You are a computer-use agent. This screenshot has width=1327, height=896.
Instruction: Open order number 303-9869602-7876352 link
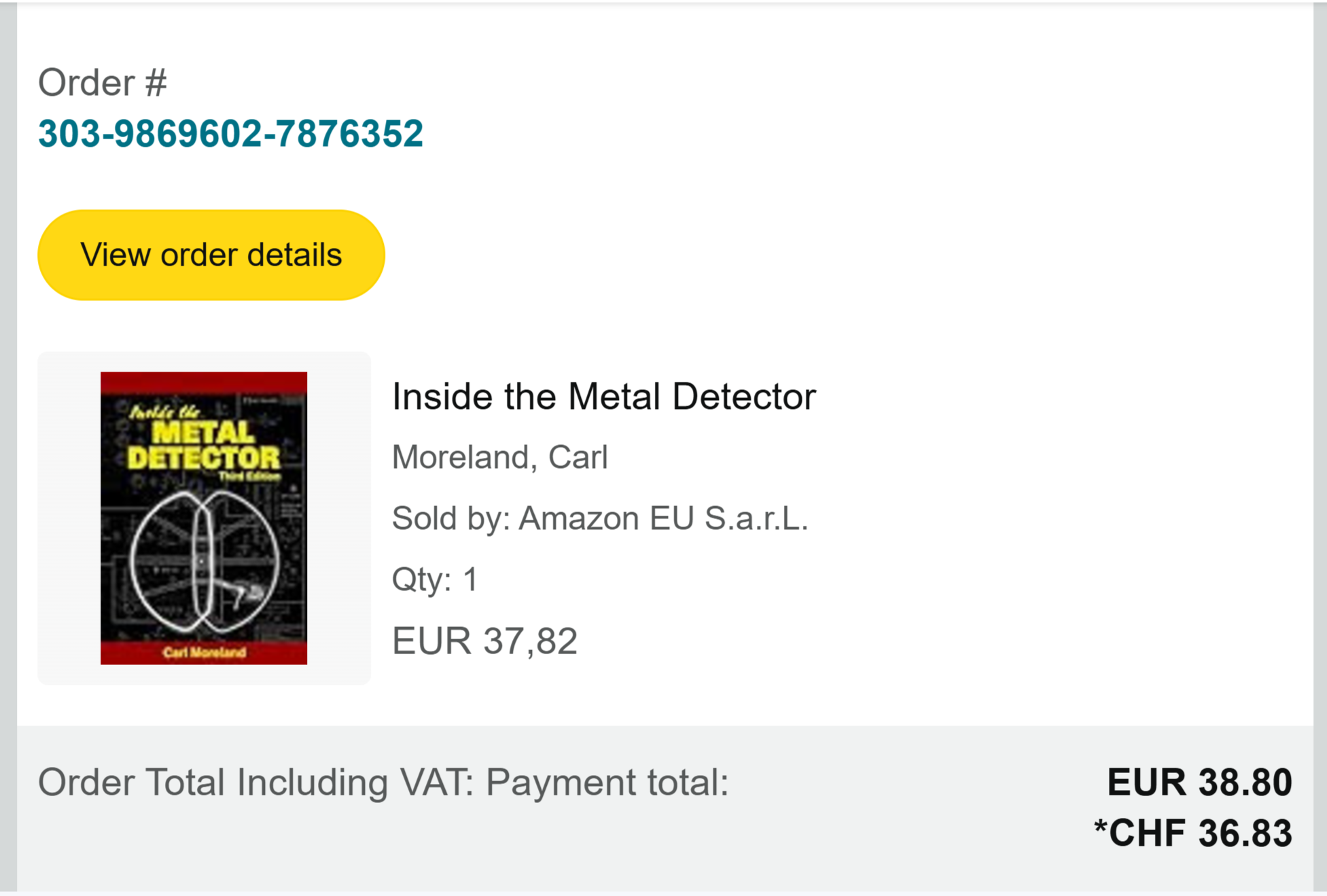[230, 133]
